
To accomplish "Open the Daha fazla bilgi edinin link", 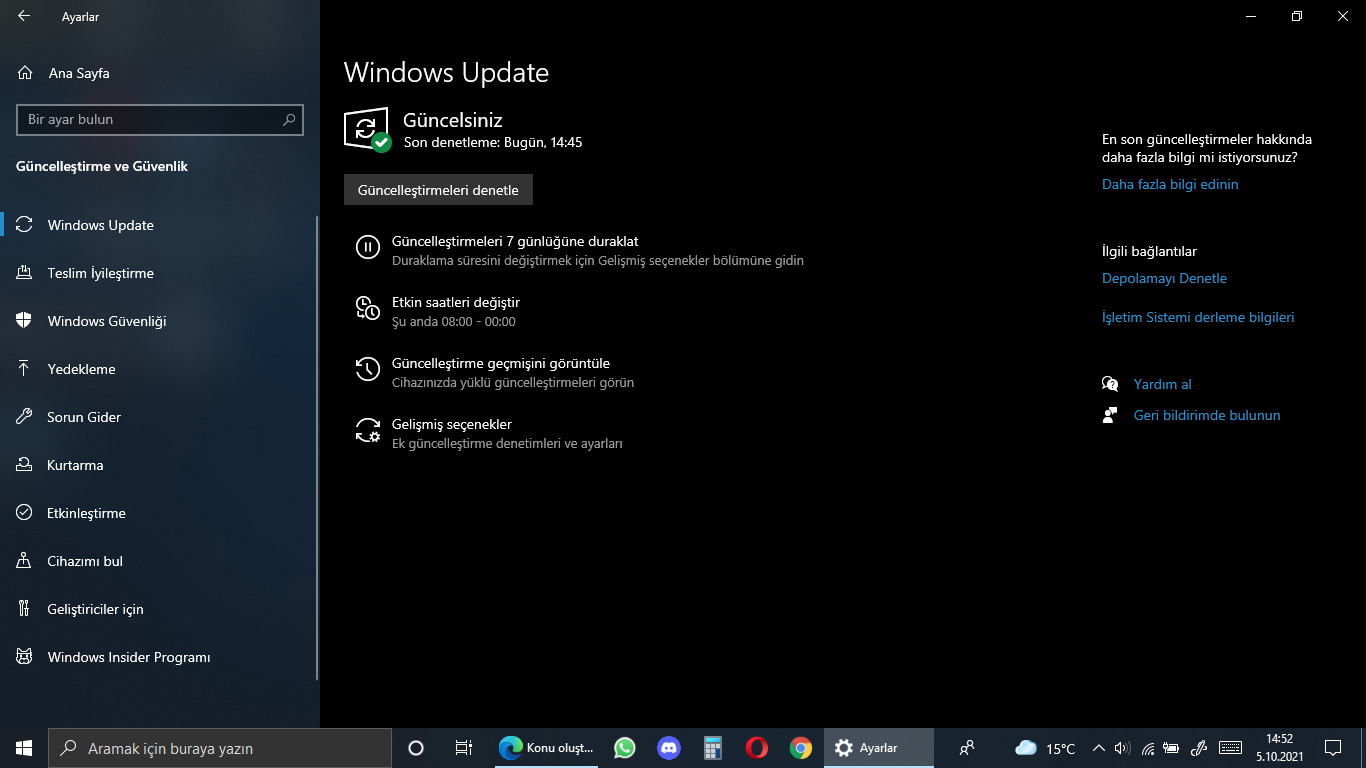I will coord(1170,184).
